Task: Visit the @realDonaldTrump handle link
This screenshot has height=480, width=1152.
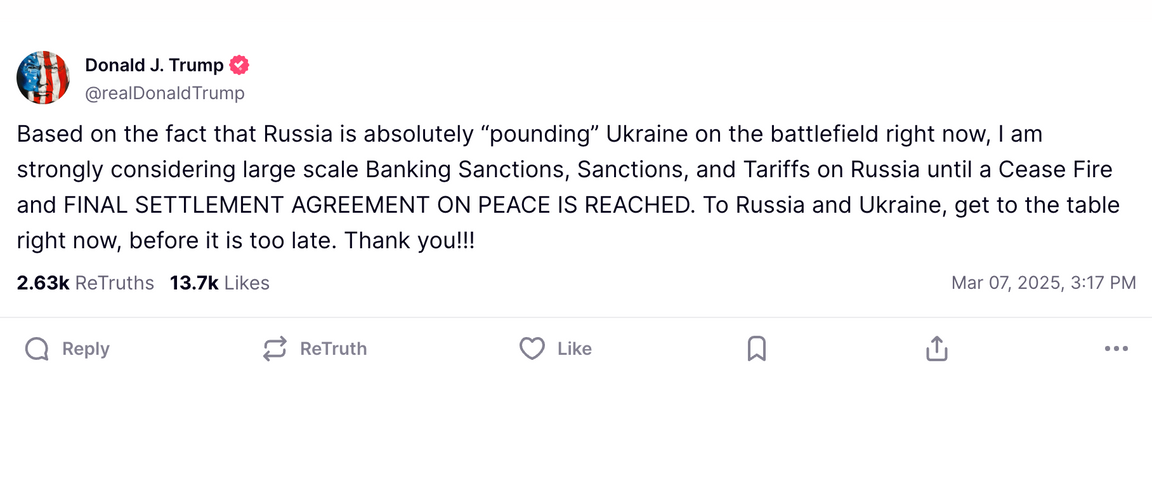Action: 165,93
